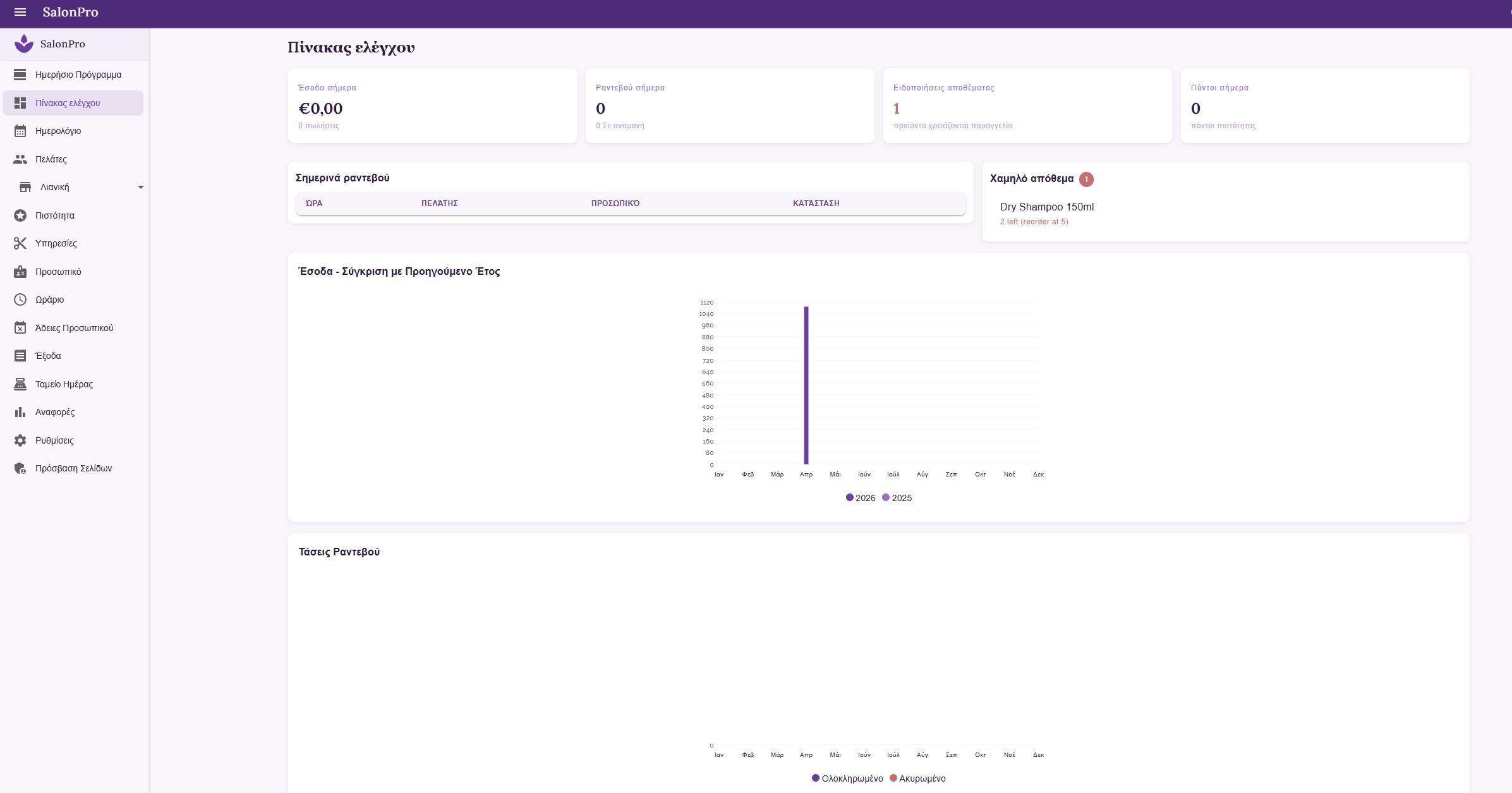Image resolution: width=1512 pixels, height=793 pixels.
Task: Open Άδειες Προσωπικού page
Action: (x=73, y=328)
